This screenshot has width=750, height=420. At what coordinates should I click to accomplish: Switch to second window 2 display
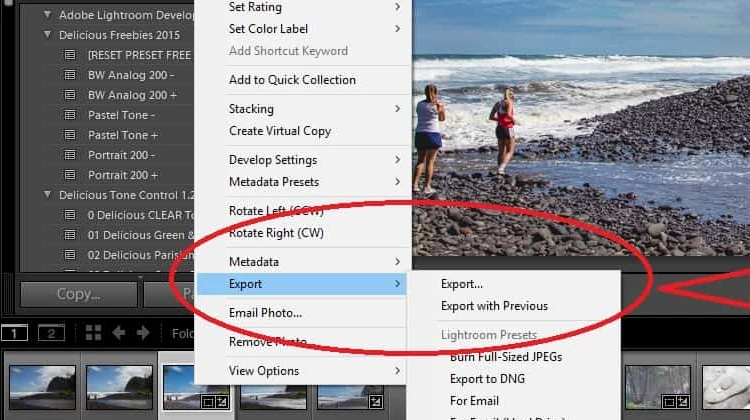(x=51, y=333)
